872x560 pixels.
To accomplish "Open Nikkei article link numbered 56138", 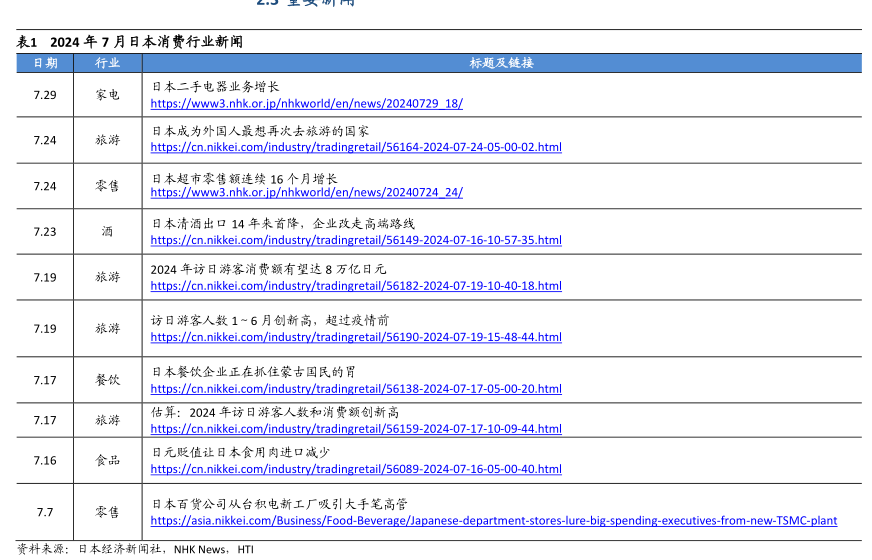I will (355, 389).
